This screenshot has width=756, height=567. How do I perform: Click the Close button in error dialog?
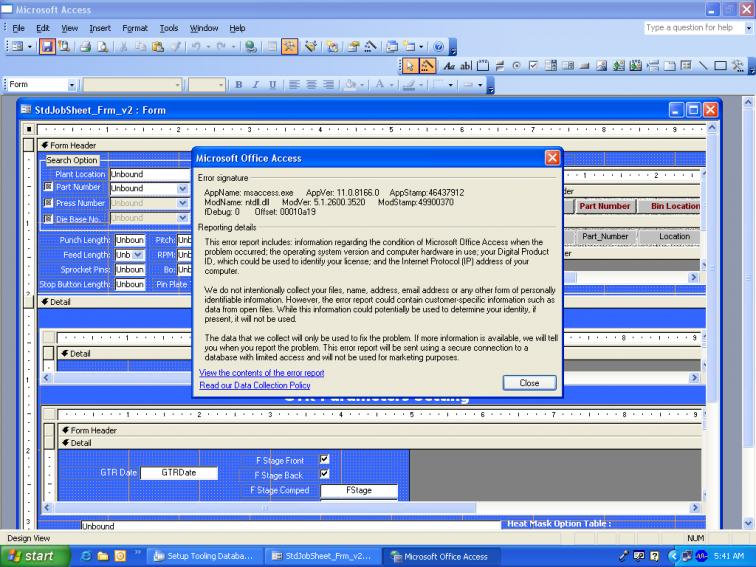pyautogui.click(x=529, y=383)
